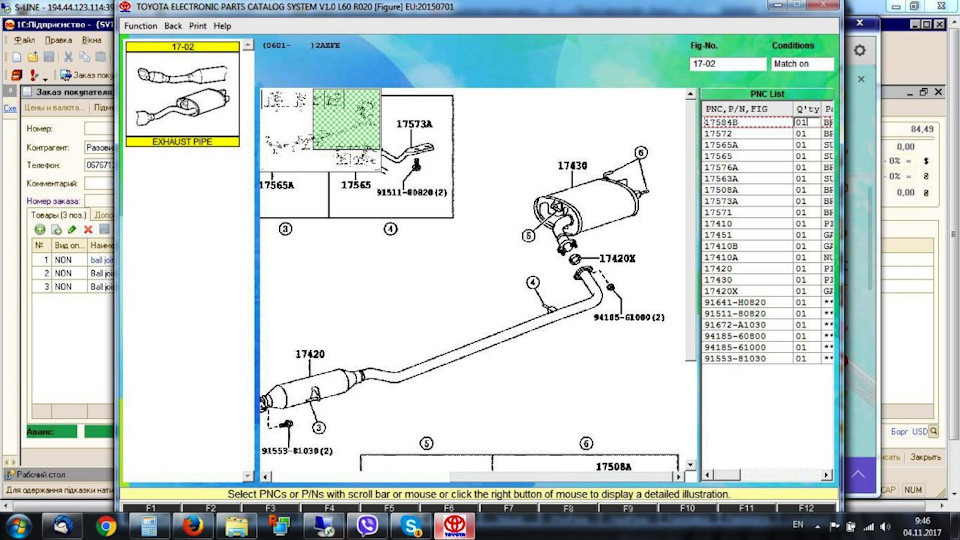Open Windows Explorer from the taskbar
Viewport: 960px width, 540px height.
pos(236,526)
